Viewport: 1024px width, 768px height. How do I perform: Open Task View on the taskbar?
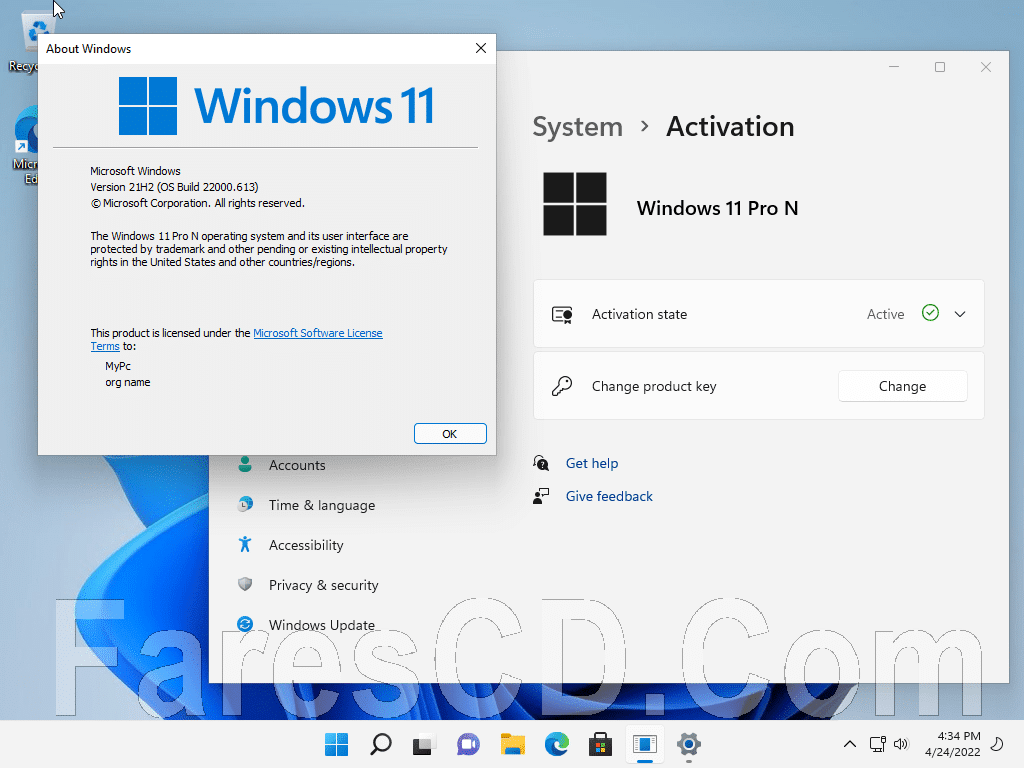424,744
